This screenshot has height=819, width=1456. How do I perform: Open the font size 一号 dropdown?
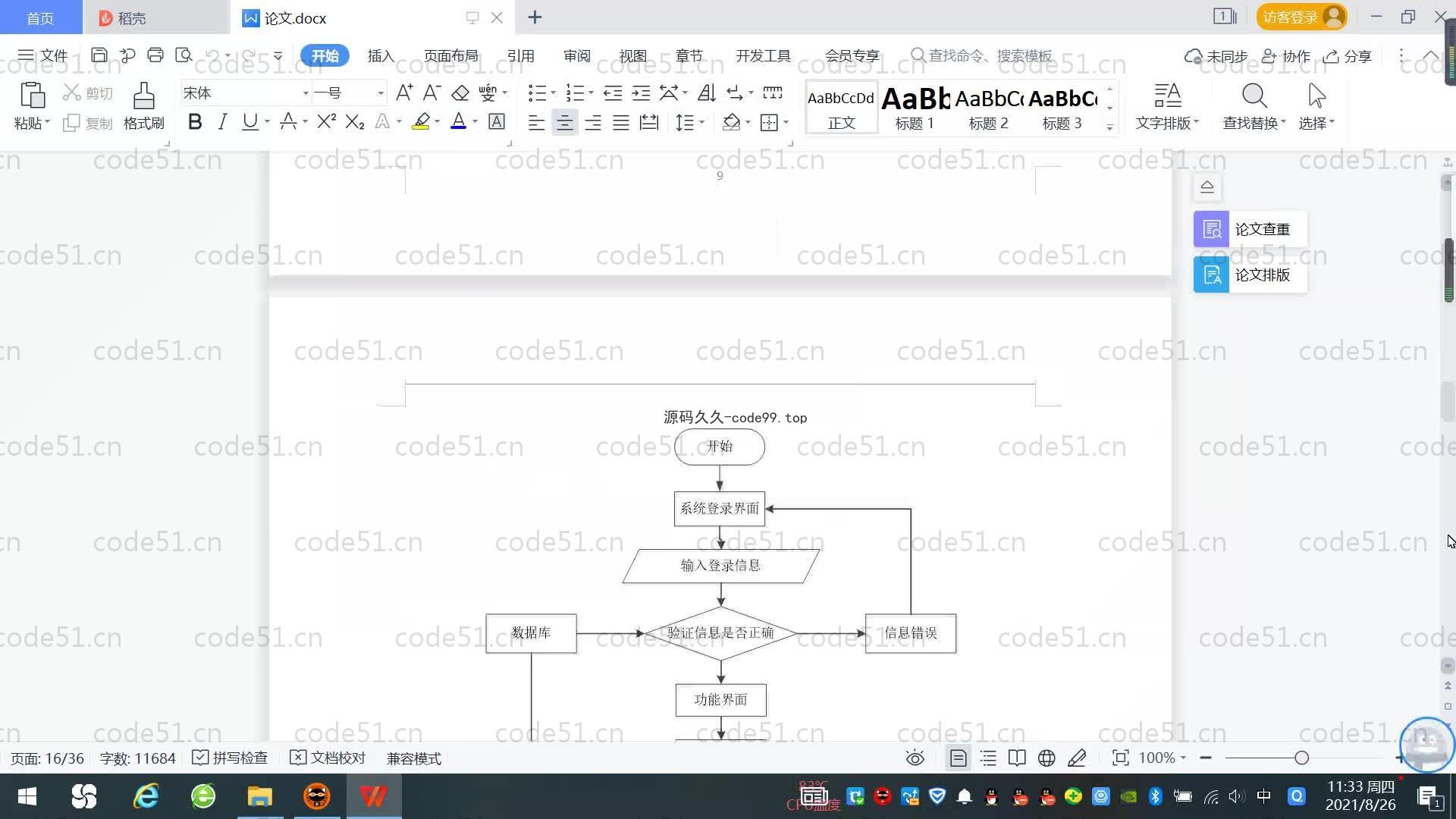381,93
